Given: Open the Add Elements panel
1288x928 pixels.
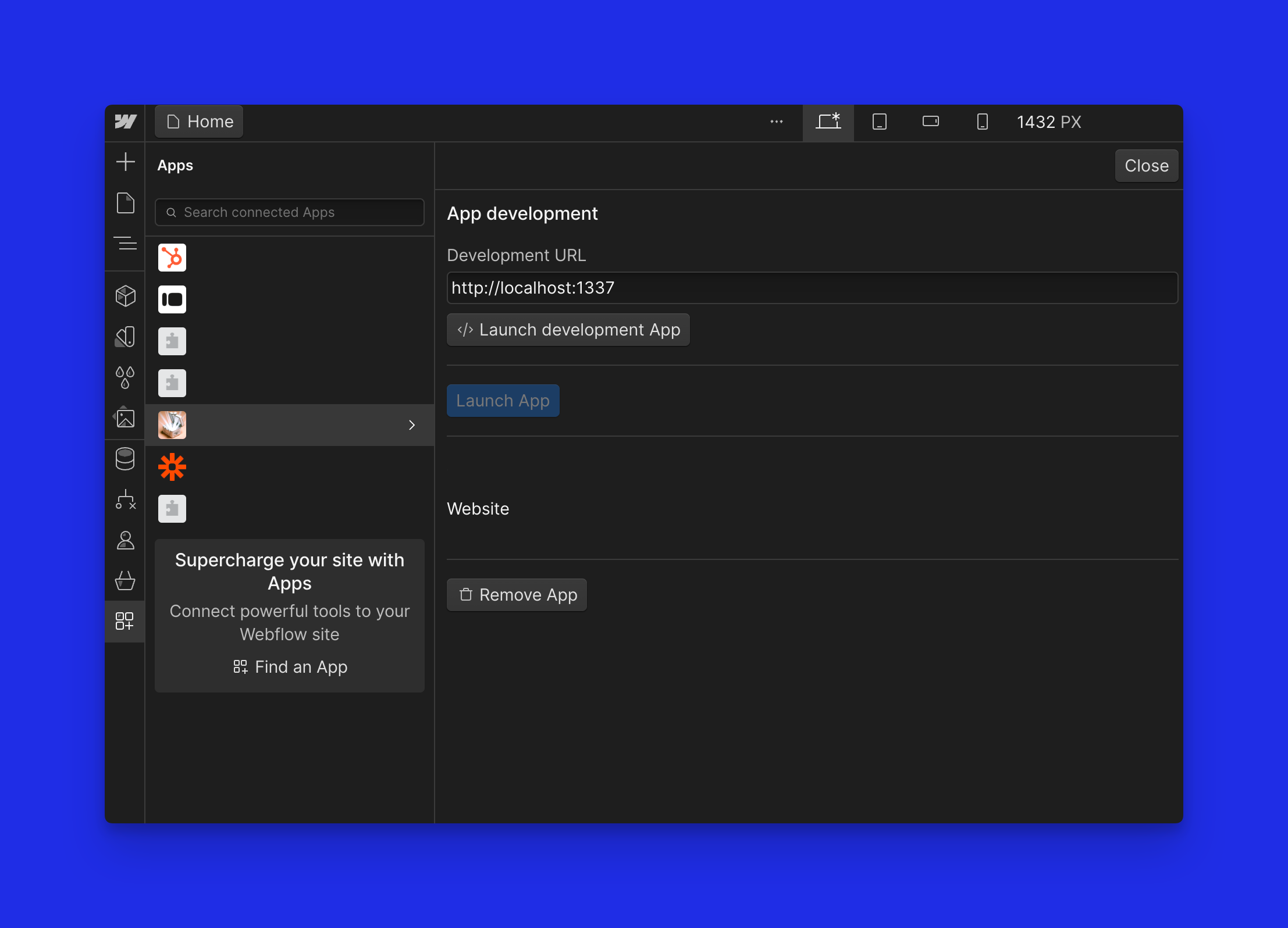Looking at the screenshot, I should point(125,161).
